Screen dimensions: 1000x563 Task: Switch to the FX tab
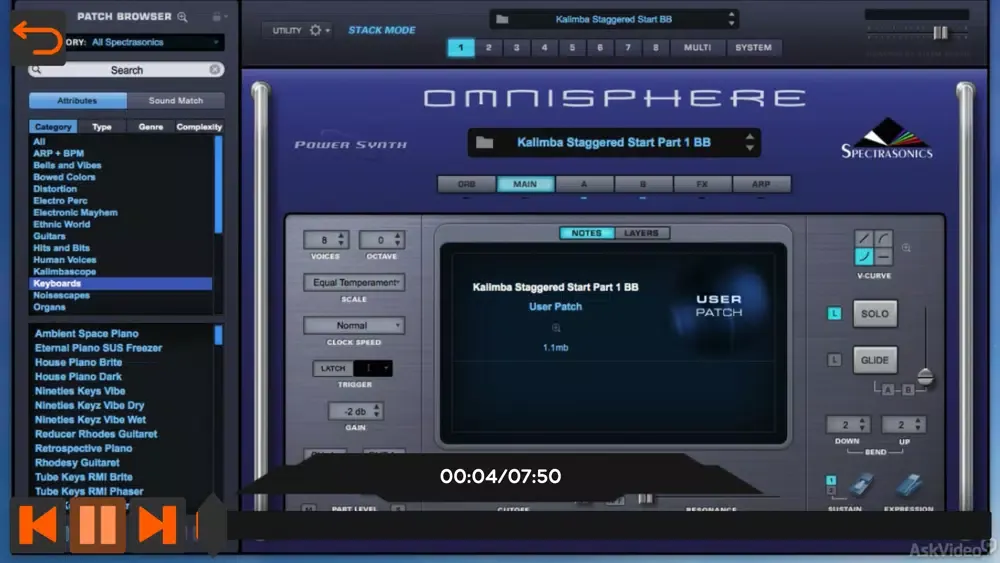[702, 184]
